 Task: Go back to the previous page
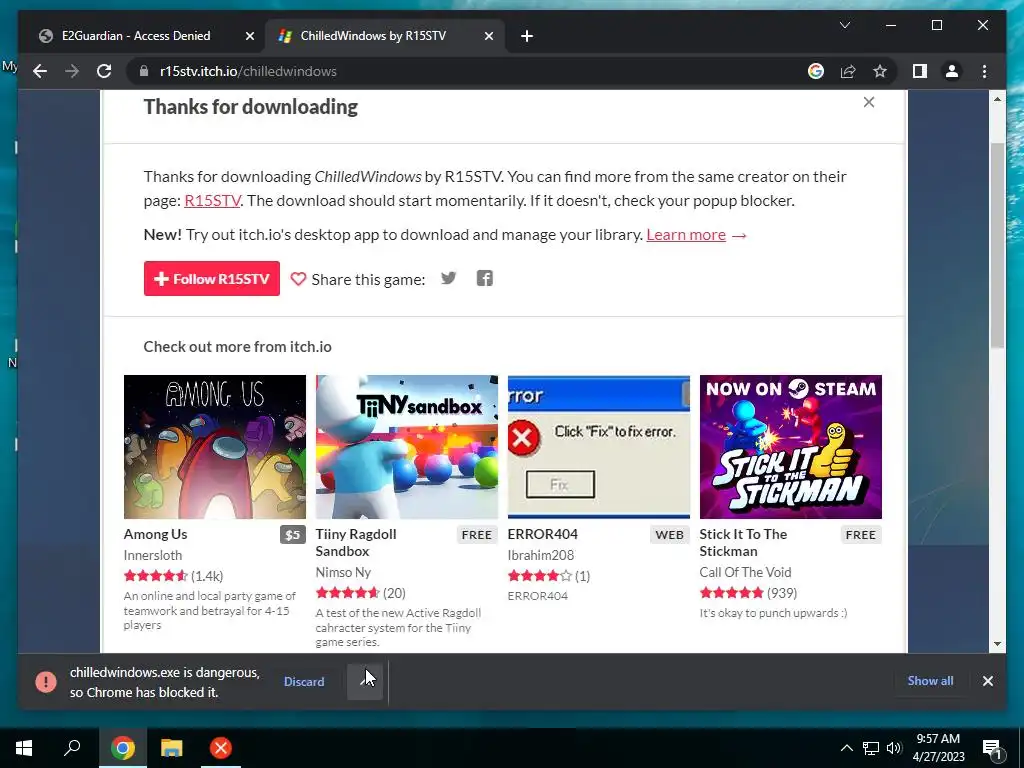point(40,71)
